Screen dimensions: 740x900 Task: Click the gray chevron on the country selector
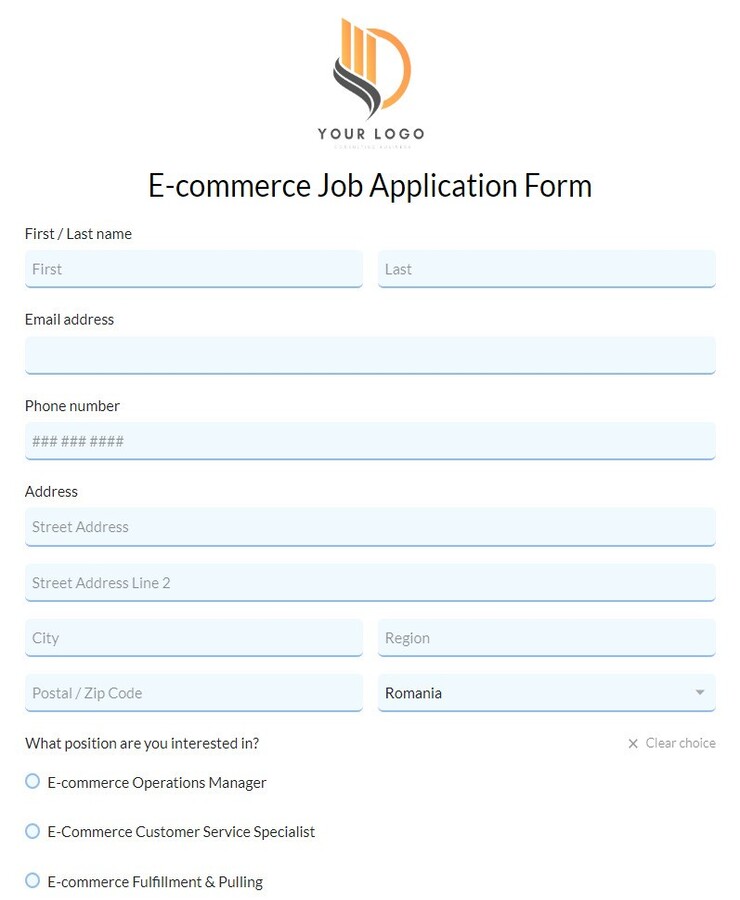tap(701, 693)
